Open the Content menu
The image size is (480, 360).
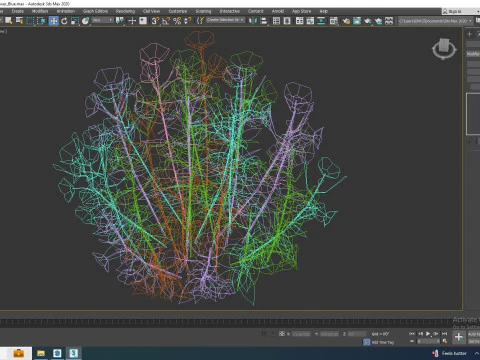[256, 11]
